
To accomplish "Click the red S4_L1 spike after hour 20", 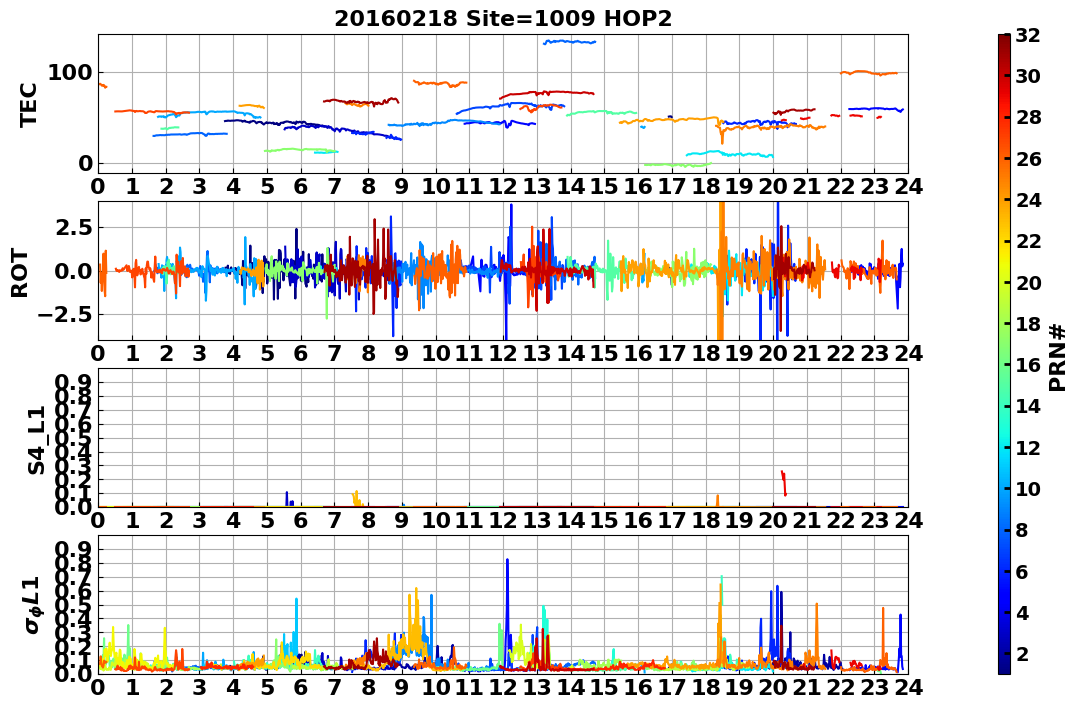I will click(x=783, y=482).
